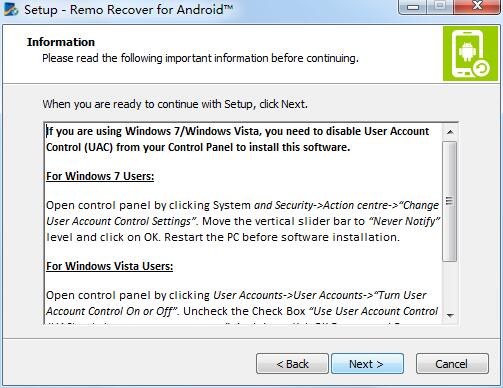Close the setup window with X button
Screen dimensions: 503x388
point(477,6)
